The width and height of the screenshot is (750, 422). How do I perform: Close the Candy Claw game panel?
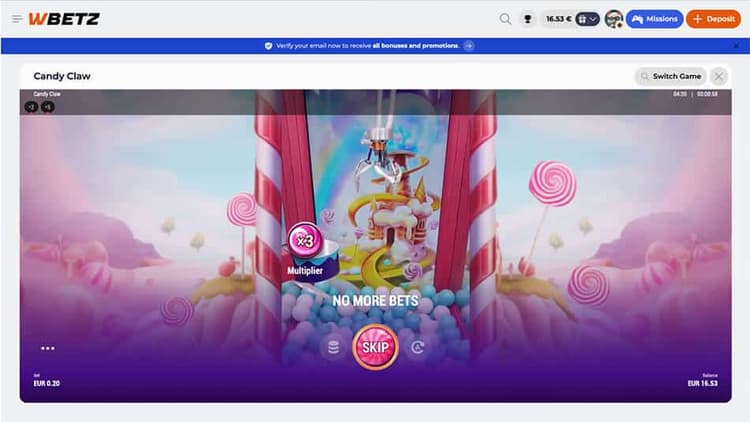(718, 76)
